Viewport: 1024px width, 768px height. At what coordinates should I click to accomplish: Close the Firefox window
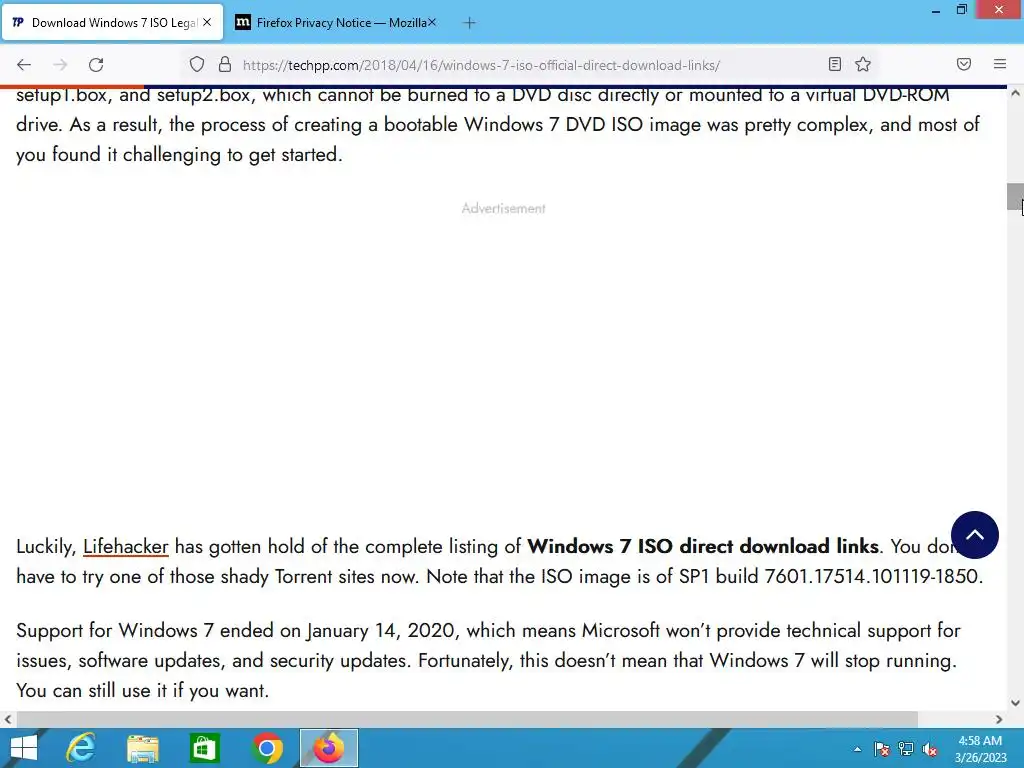pos(999,10)
